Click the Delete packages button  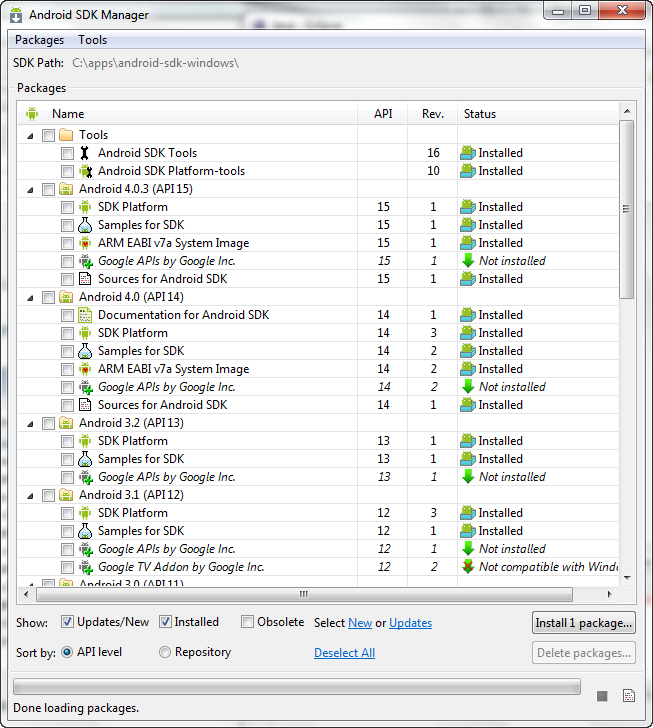click(584, 653)
